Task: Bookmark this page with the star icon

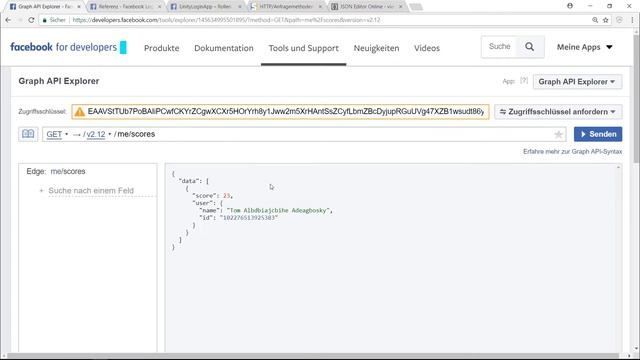Action: tap(606, 20)
